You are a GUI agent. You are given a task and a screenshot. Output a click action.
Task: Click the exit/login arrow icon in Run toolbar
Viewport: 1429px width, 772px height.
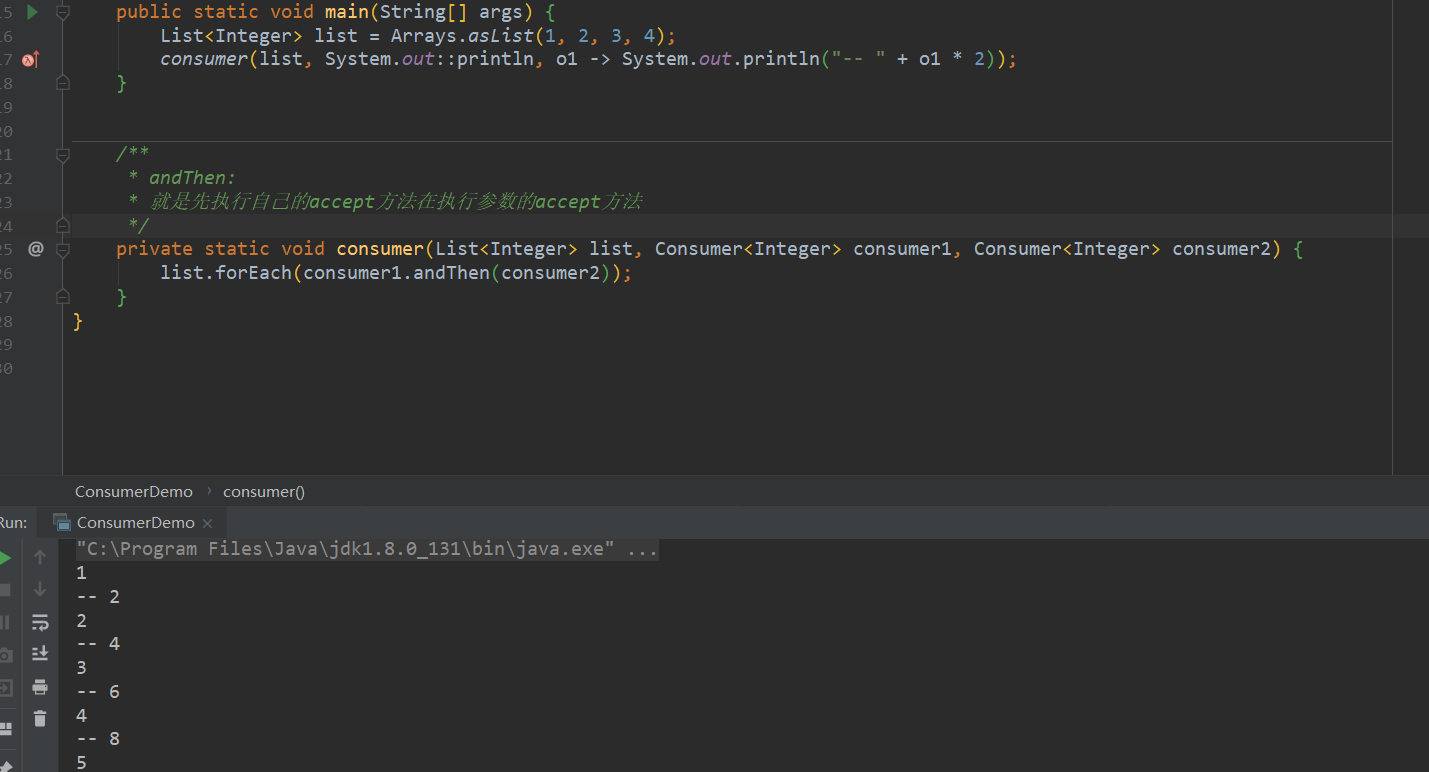tap(6, 688)
